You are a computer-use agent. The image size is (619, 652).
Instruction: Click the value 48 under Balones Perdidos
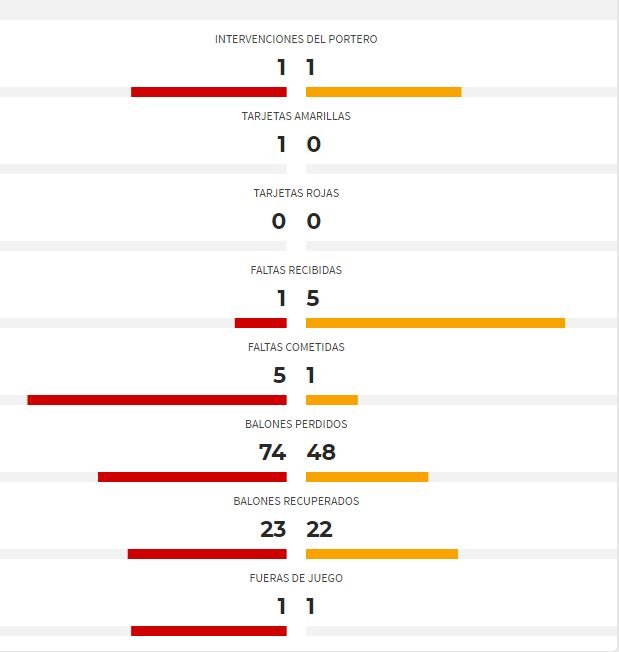321,452
